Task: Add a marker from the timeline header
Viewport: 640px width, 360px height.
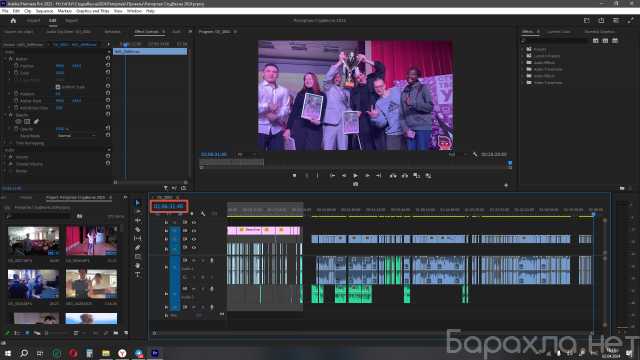Action: point(192,213)
